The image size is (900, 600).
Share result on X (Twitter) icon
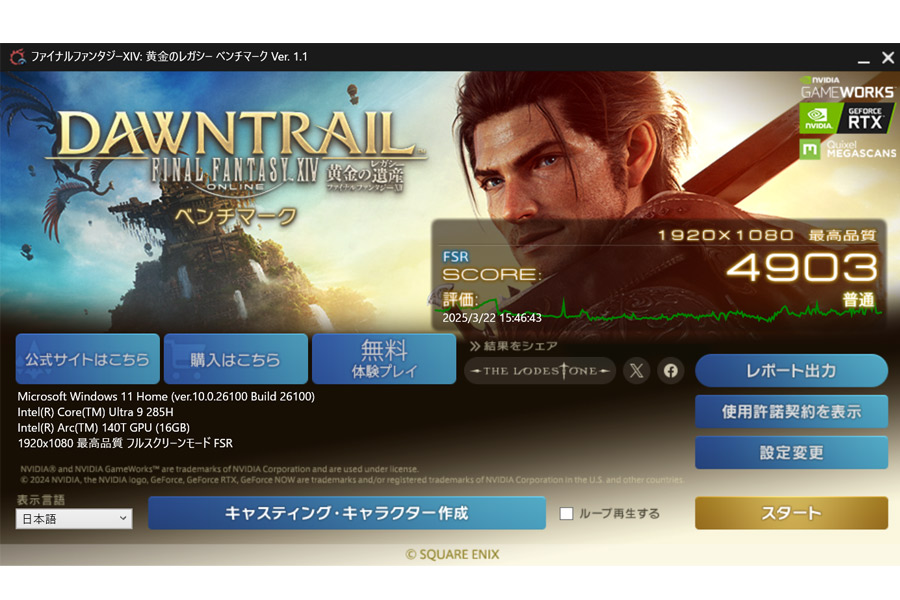pos(636,371)
